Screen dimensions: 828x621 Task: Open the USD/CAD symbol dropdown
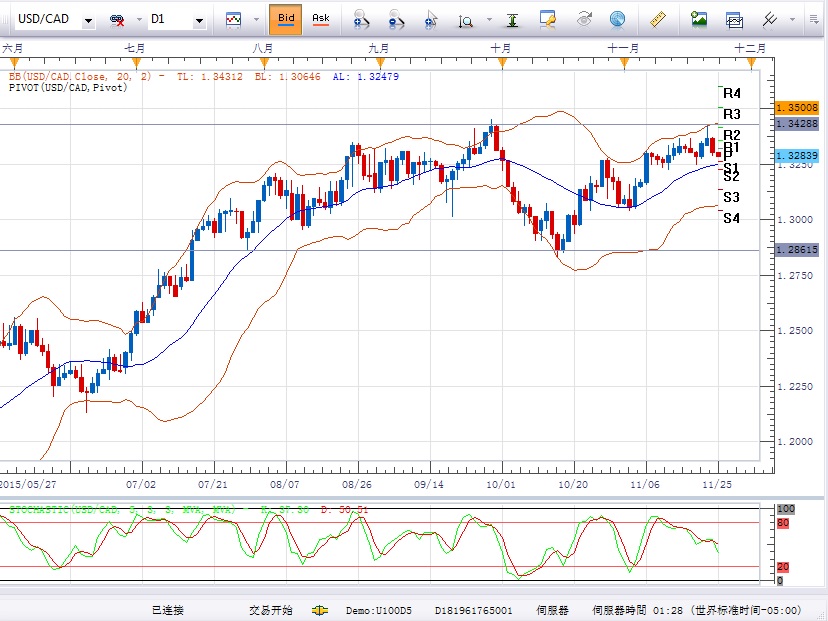pos(88,21)
